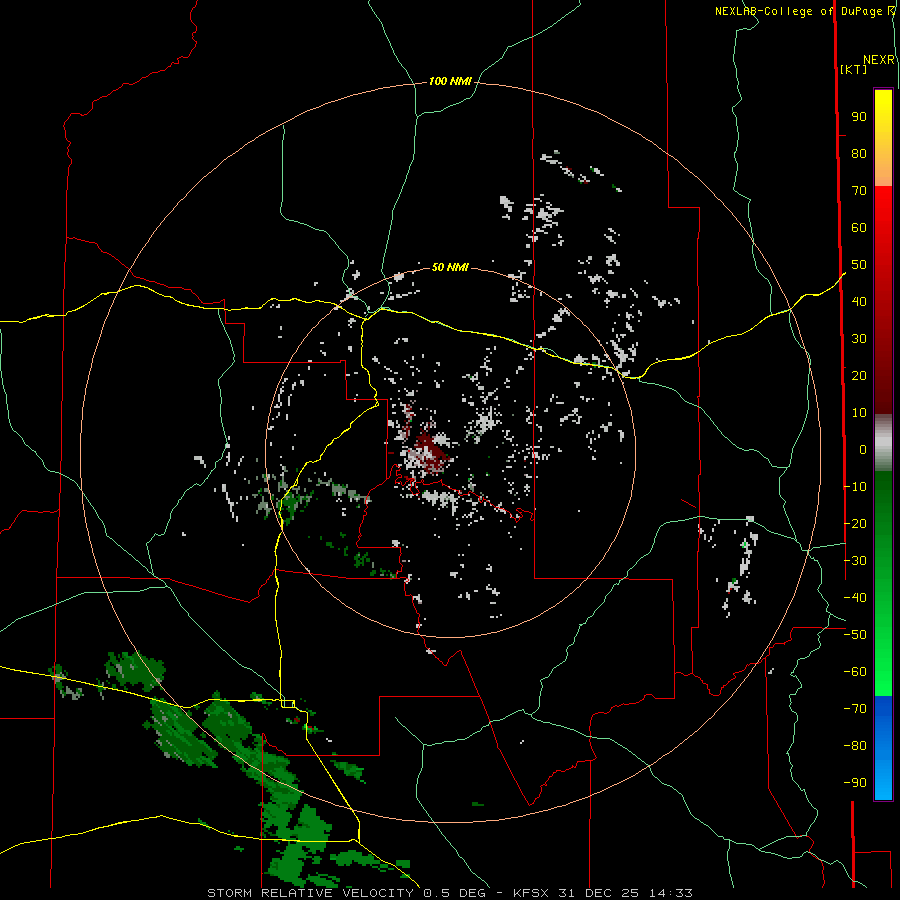This screenshot has height=900, width=900.
Task: Click the 14:33 timestamp in caption
Action: coord(671,893)
